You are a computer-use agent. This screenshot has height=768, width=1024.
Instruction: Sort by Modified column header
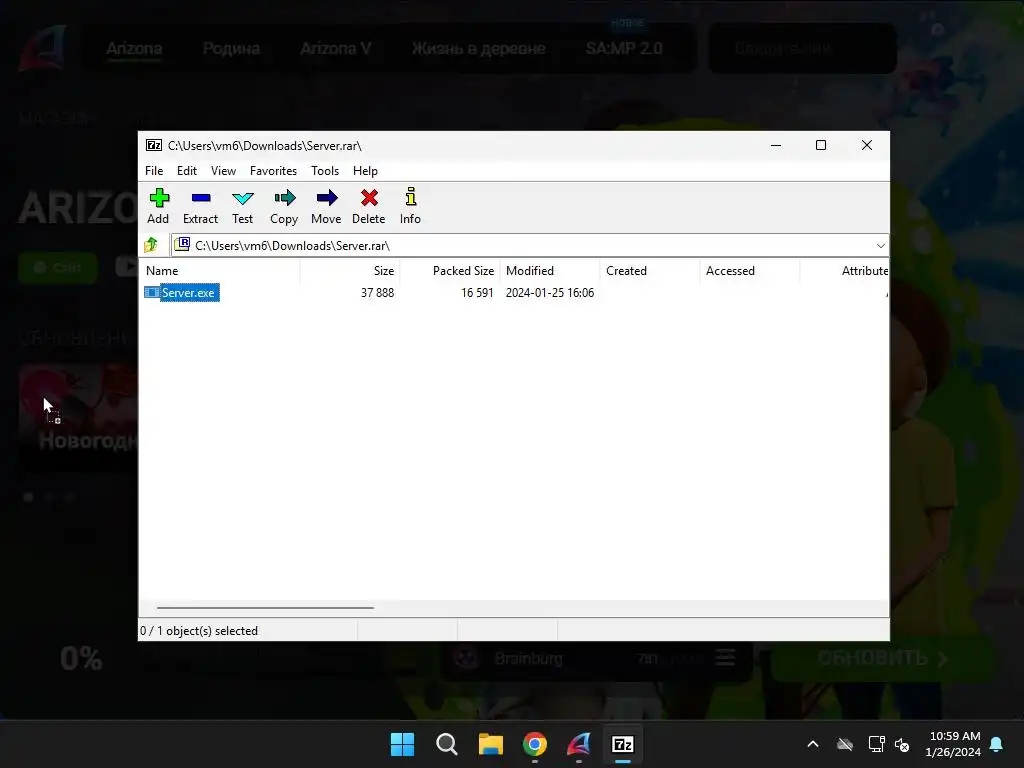point(550,270)
